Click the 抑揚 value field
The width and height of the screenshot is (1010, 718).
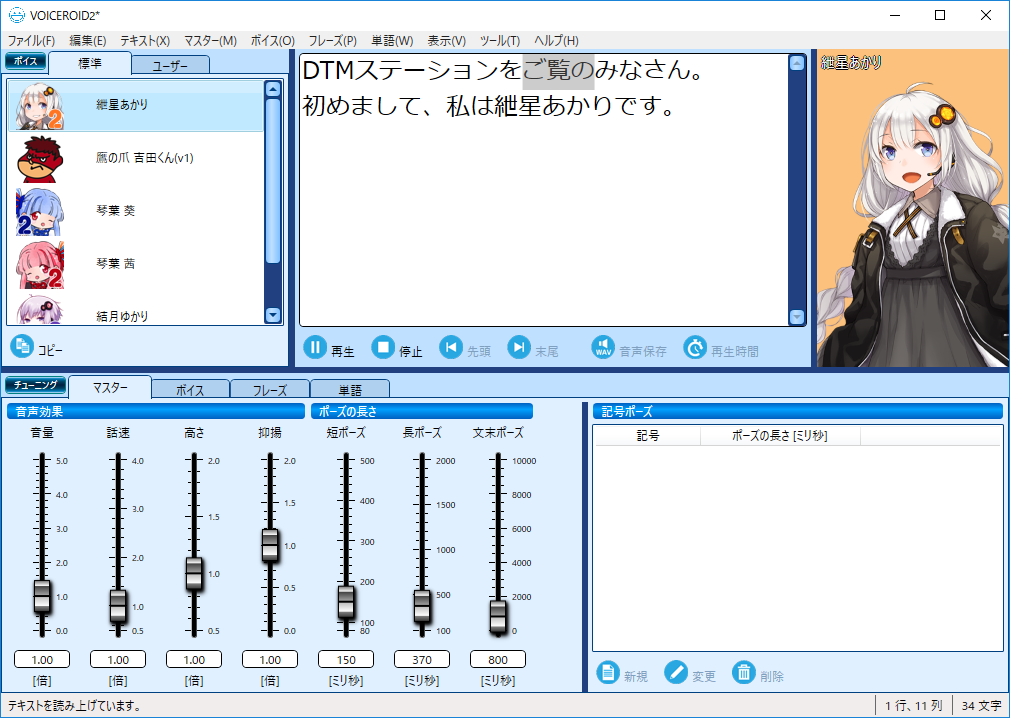pyautogui.click(x=270, y=659)
